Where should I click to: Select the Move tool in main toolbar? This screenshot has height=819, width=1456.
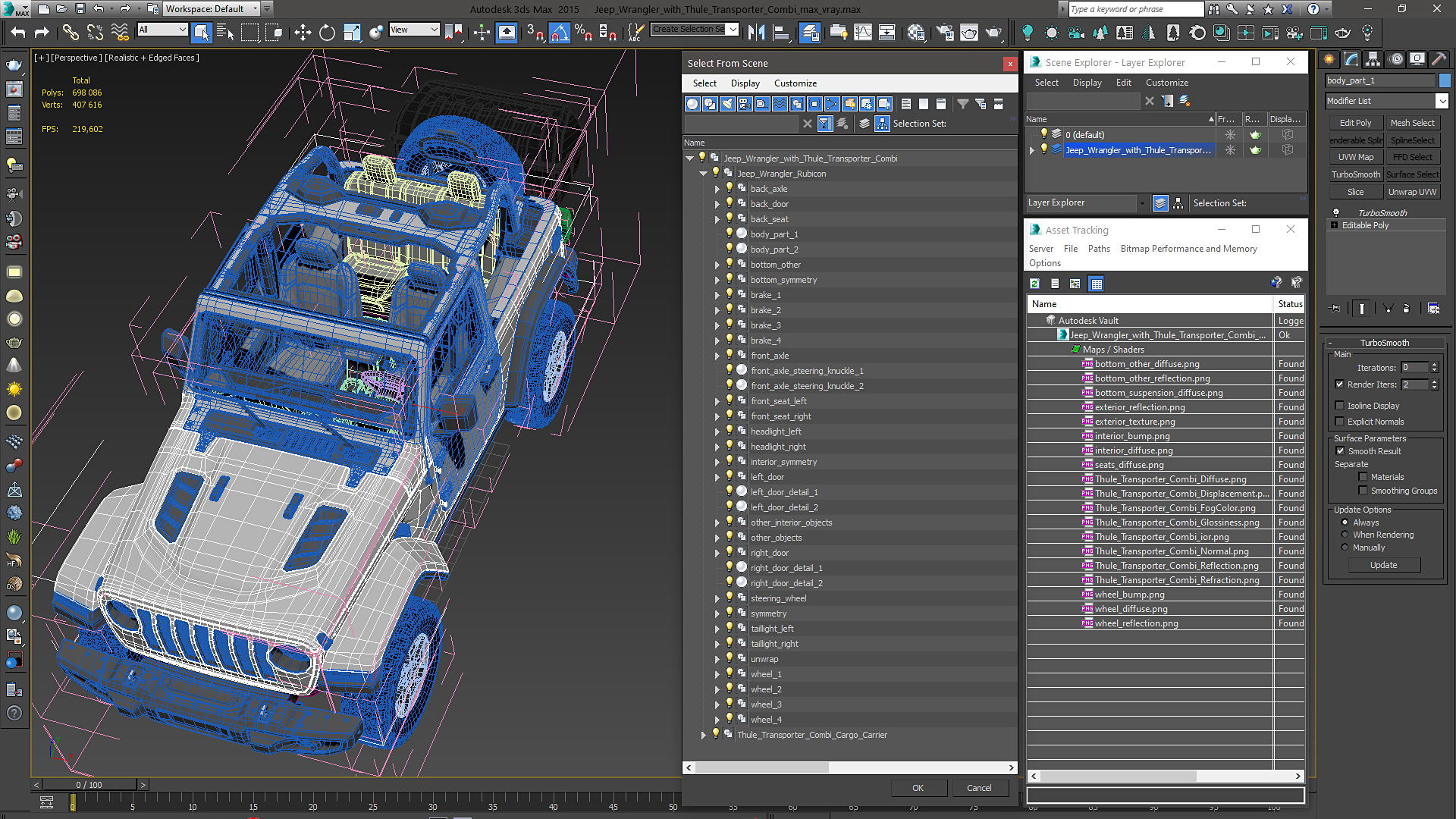[303, 33]
